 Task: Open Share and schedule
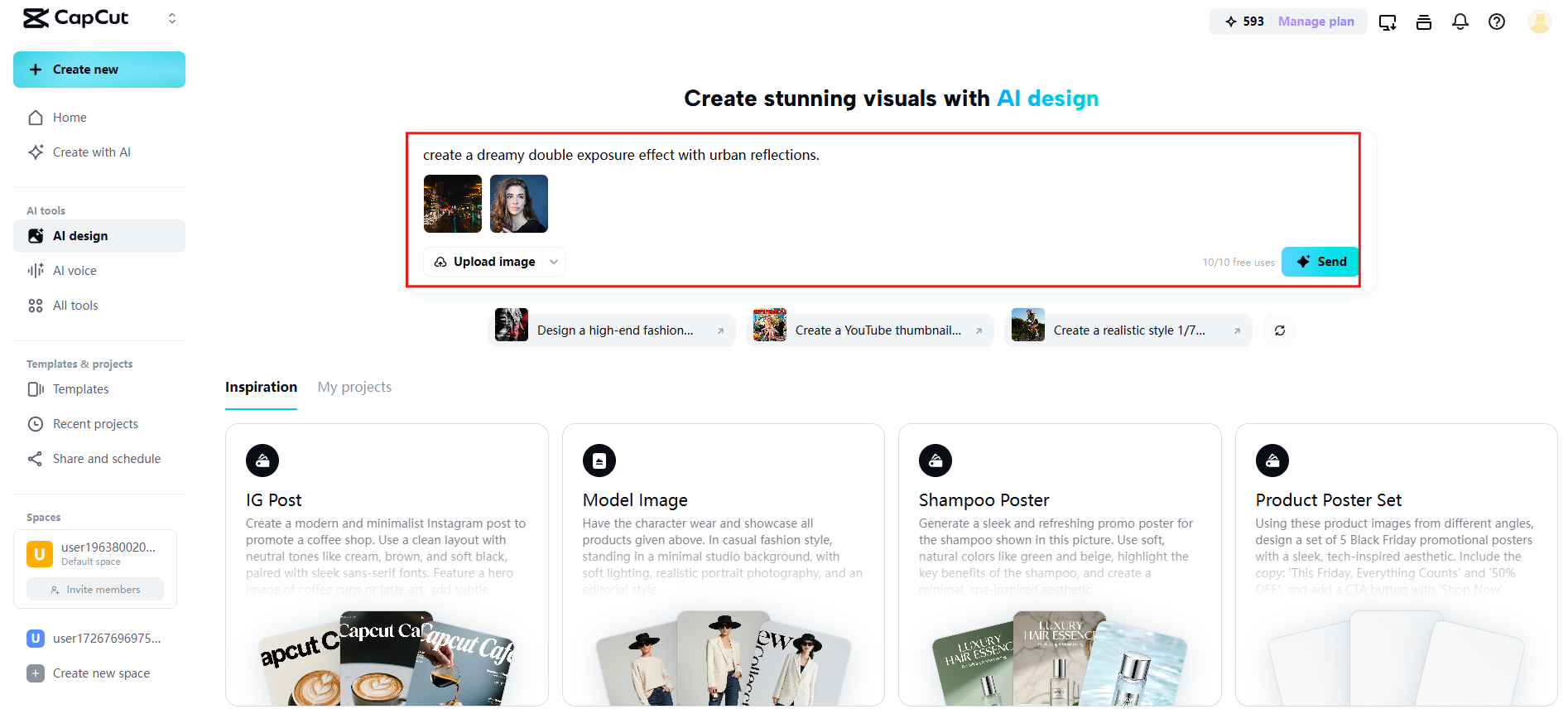tap(107, 459)
